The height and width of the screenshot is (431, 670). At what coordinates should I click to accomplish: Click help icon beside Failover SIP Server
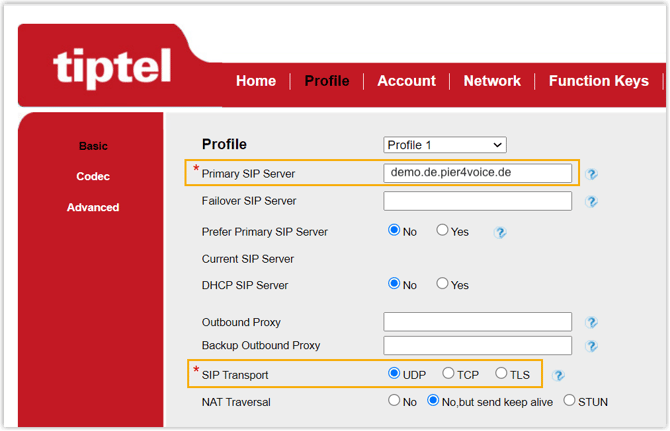click(592, 201)
